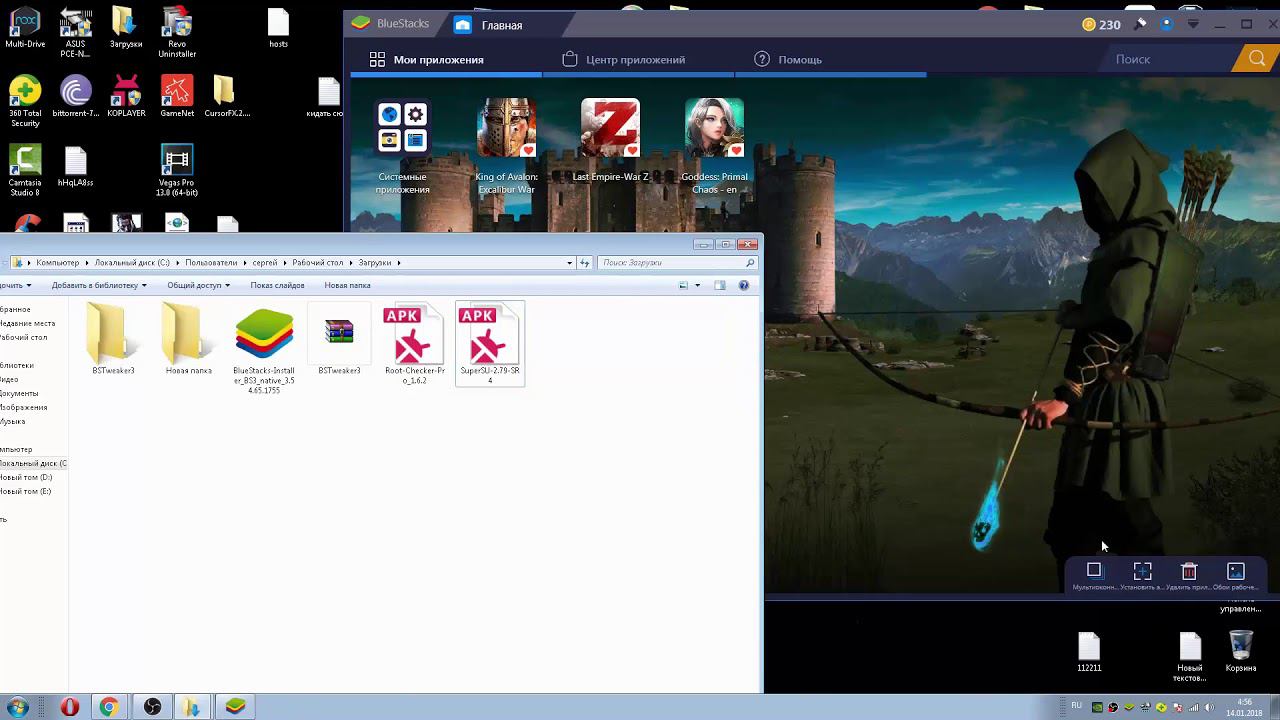Open Google Chrome from the taskbar
The width and height of the screenshot is (1280, 720).
coord(109,707)
